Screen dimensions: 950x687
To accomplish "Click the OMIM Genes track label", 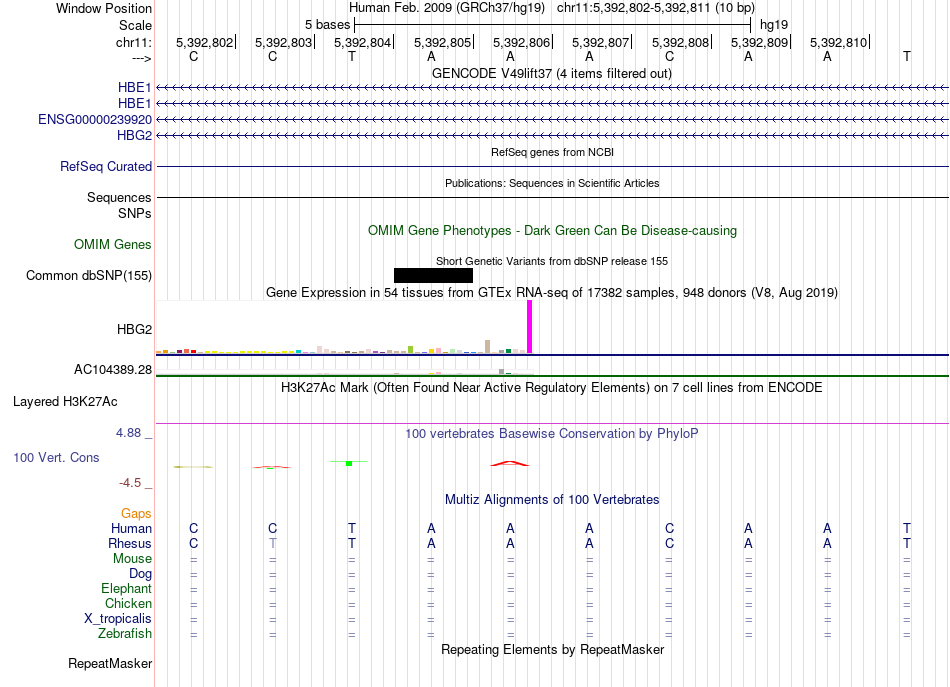I will tap(113, 244).
